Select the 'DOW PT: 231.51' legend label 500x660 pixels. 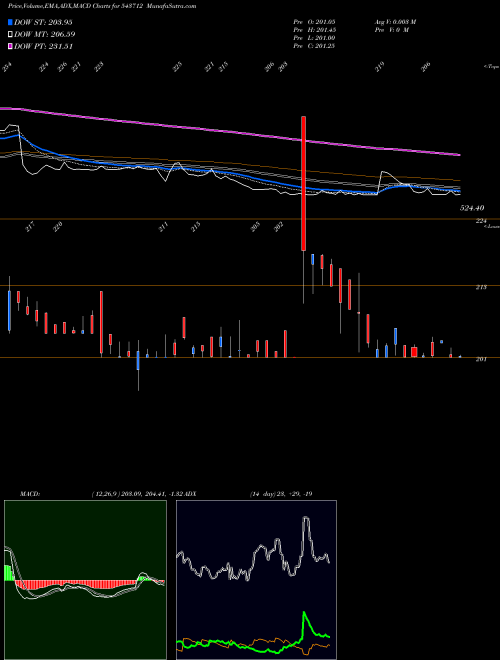43,46
